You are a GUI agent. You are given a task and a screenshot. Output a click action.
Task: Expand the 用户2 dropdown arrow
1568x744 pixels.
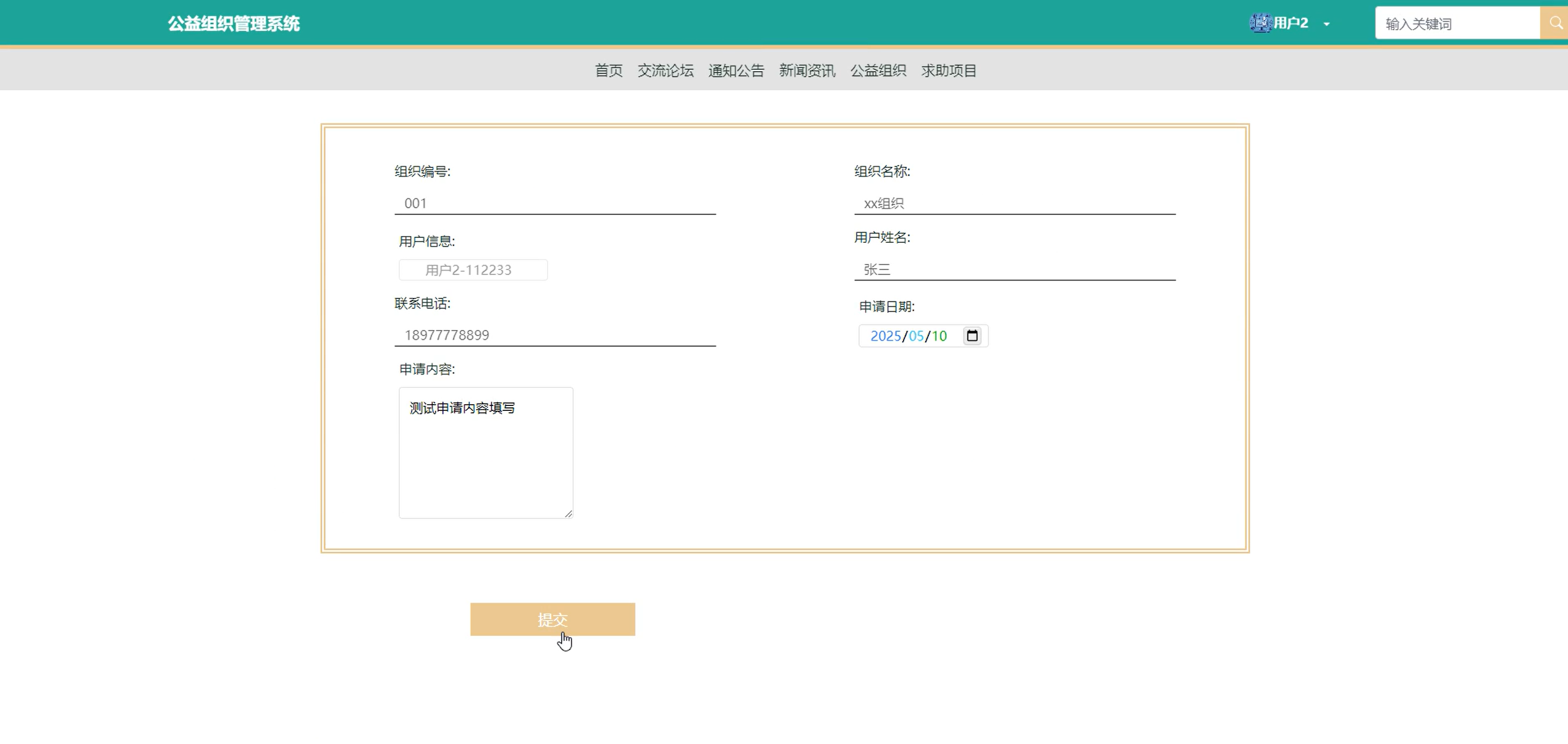click(x=1326, y=24)
